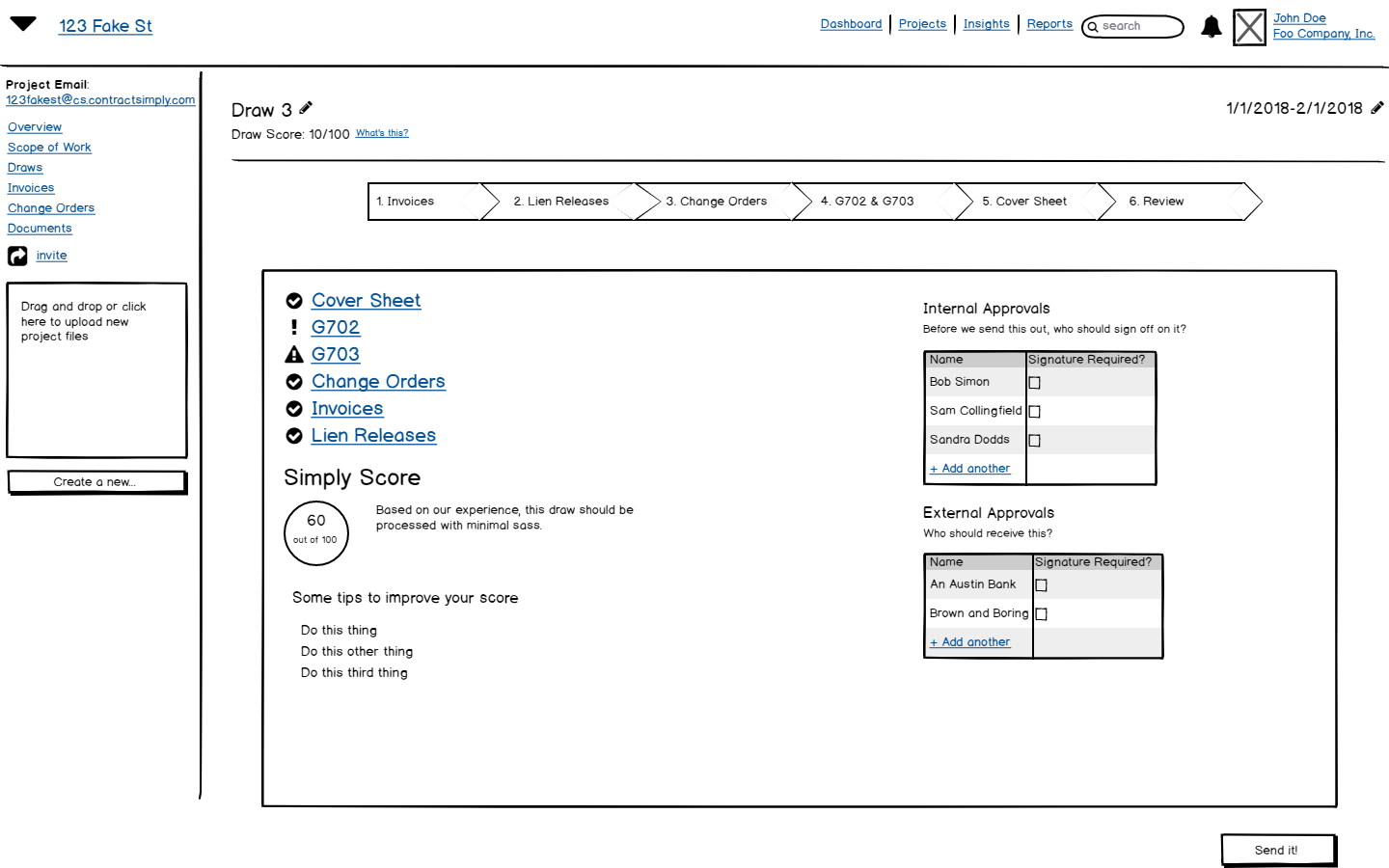Tick the signature checkbox for An Austin Bank
The image size is (1389, 868).
tap(1041, 585)
